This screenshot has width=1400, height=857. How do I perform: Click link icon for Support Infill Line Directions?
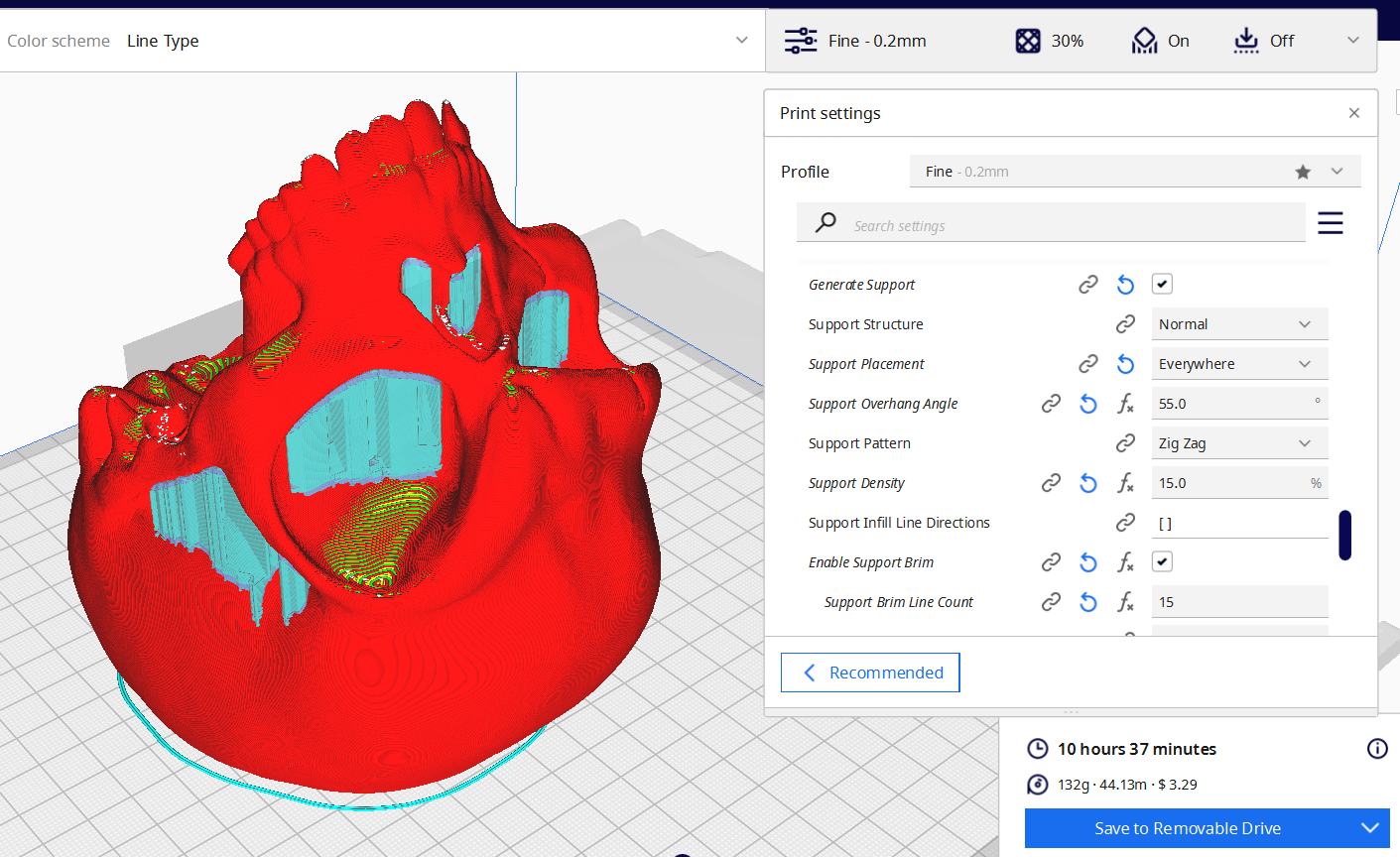(1125, 523)
